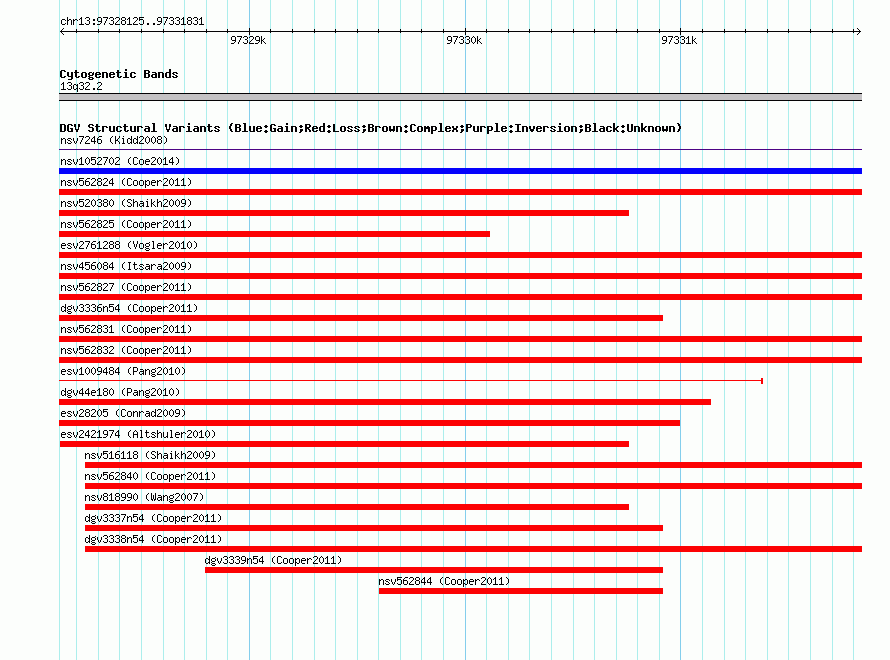
Task: Select the dgv3339n54 red loss bar
Action: [434, 570]
